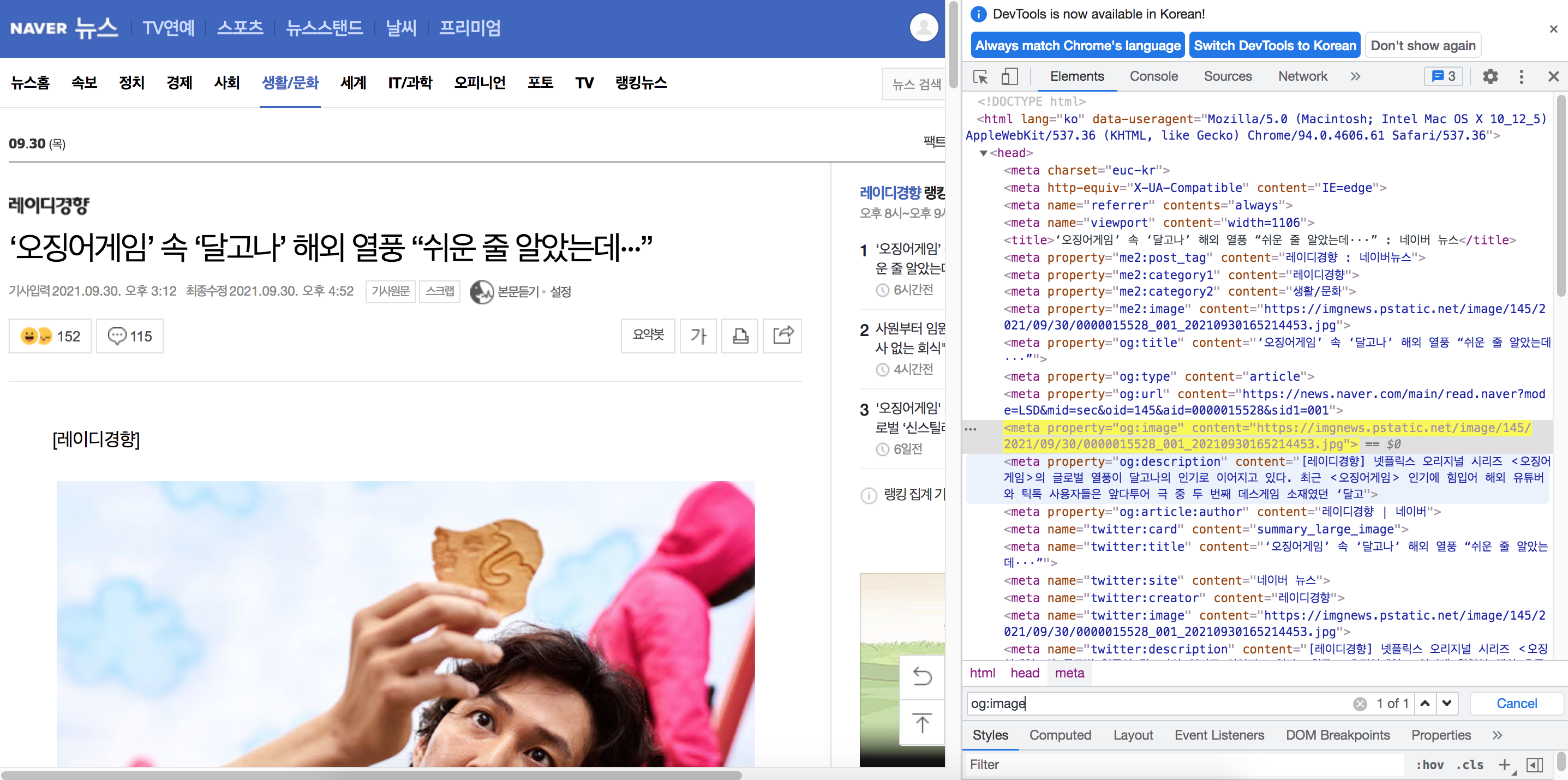This screenshot has height=780, width=1568.
Task: Clear the og:image search field
Action: (x=1360, y=704)
